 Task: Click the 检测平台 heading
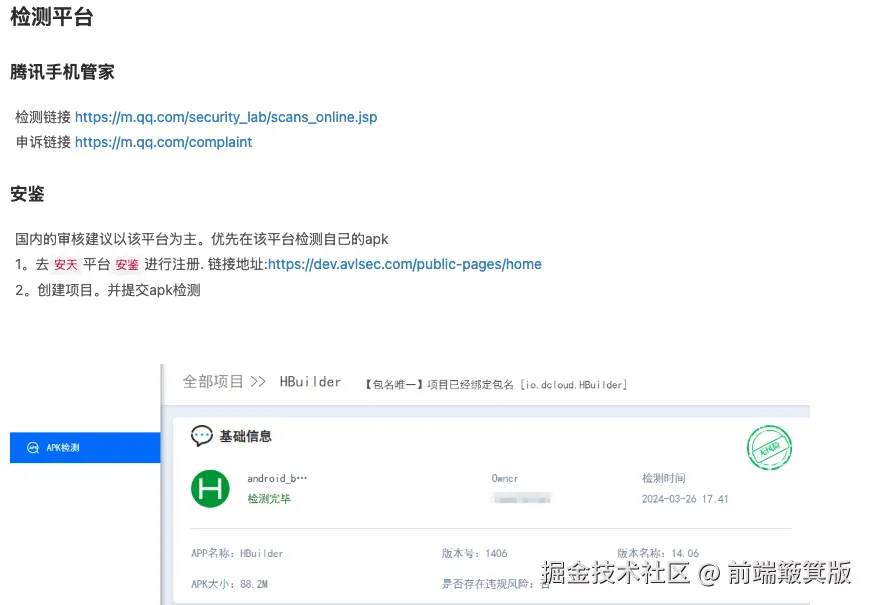pos(52,17)
